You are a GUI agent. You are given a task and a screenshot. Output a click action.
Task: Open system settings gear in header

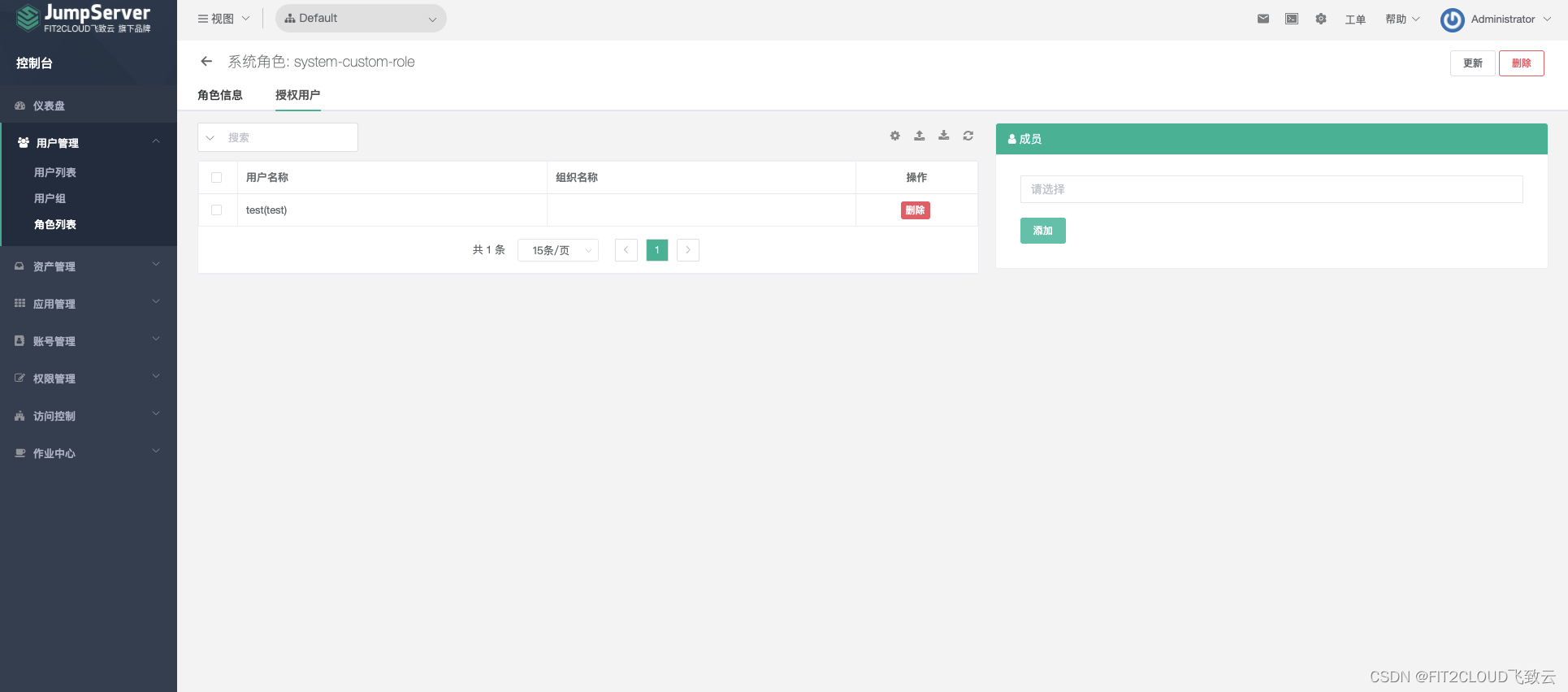click(1321, 19)
